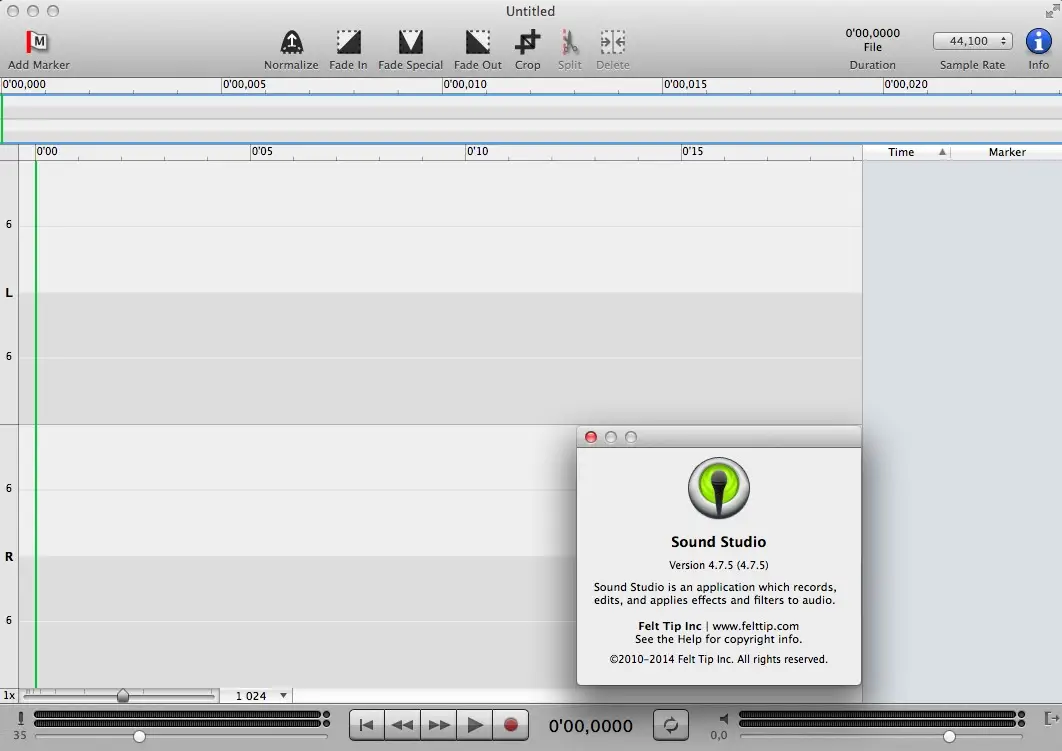The image size is (1062, 751).
Task: Click the fast forward button
Action: [x=438, y=725]
